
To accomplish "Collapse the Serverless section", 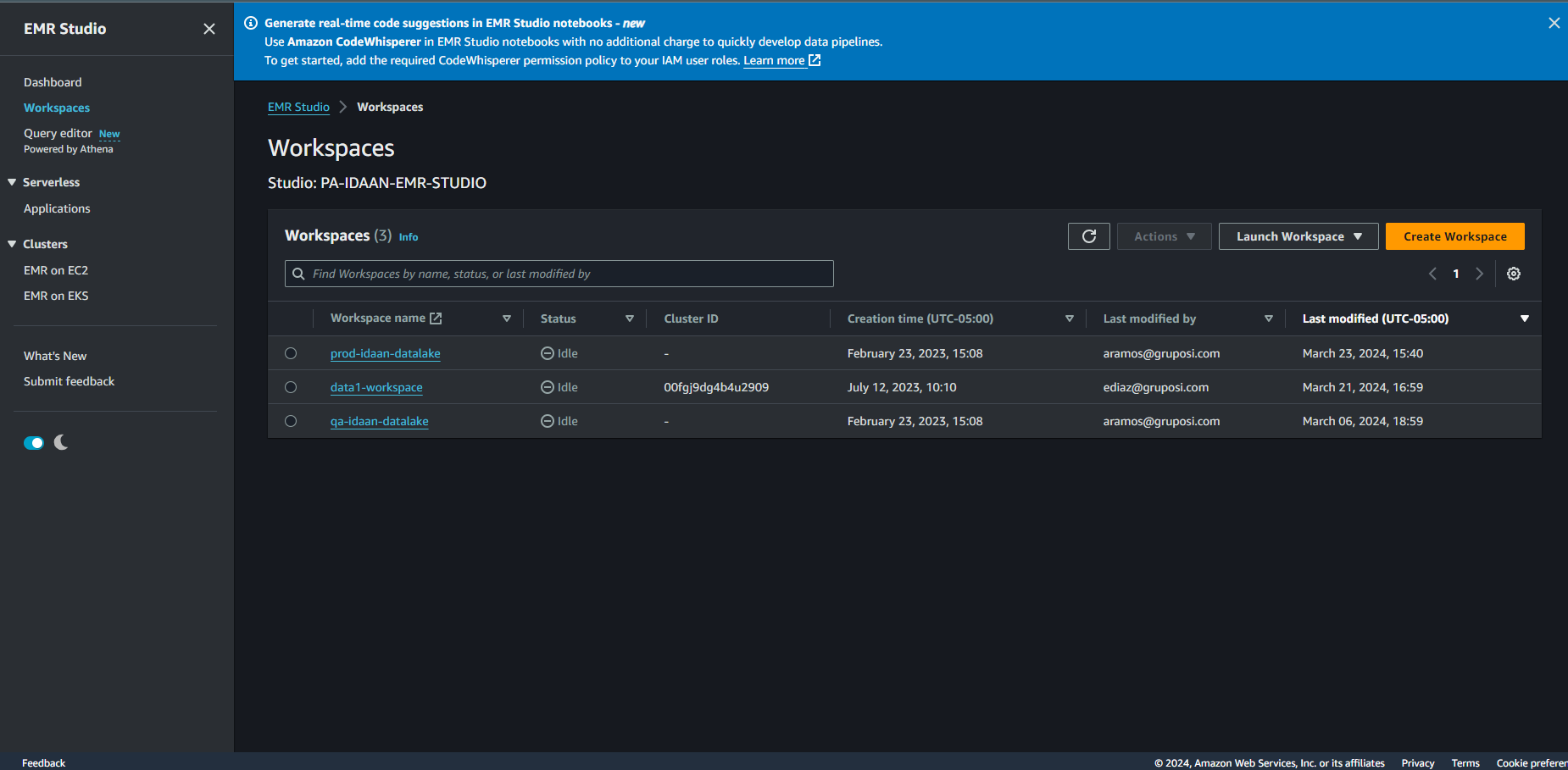I will coord(12,182).
